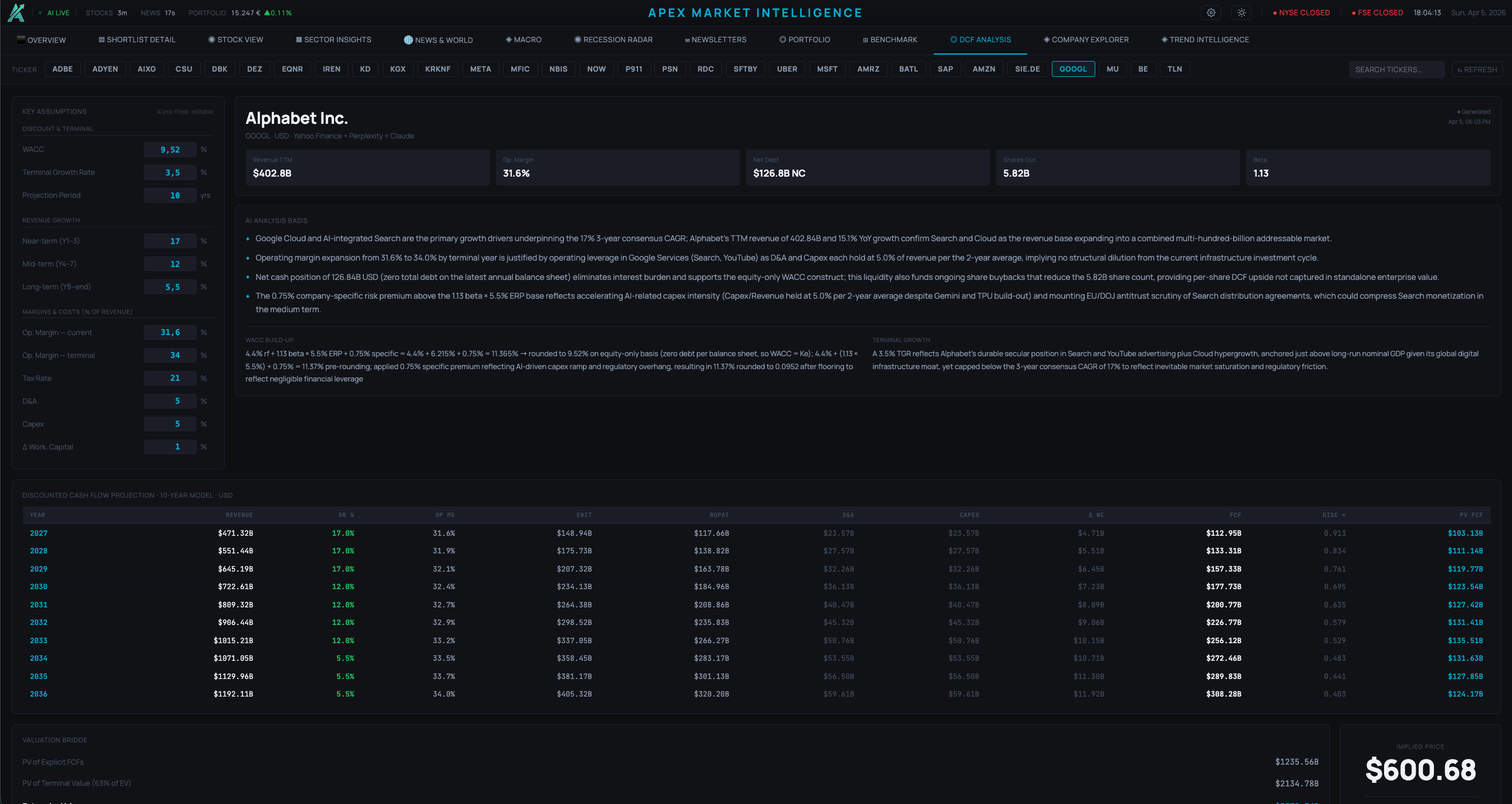Select the Macro diamond icon
This screenshot has width=1512, height=804.
click(508, 39)
